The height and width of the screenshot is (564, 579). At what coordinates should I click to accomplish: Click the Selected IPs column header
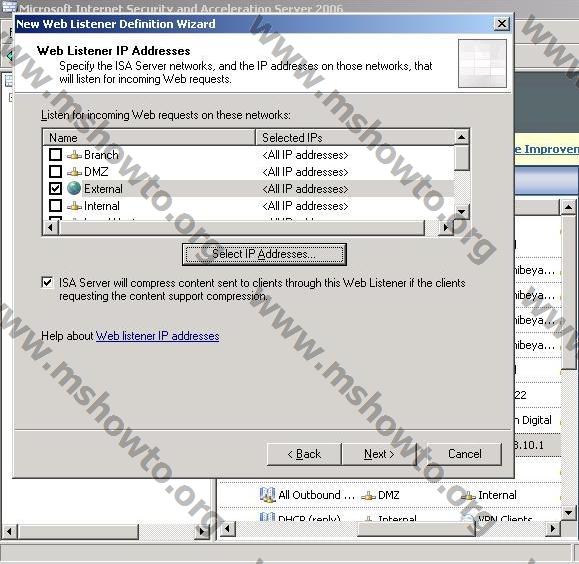tap(354, 137)
